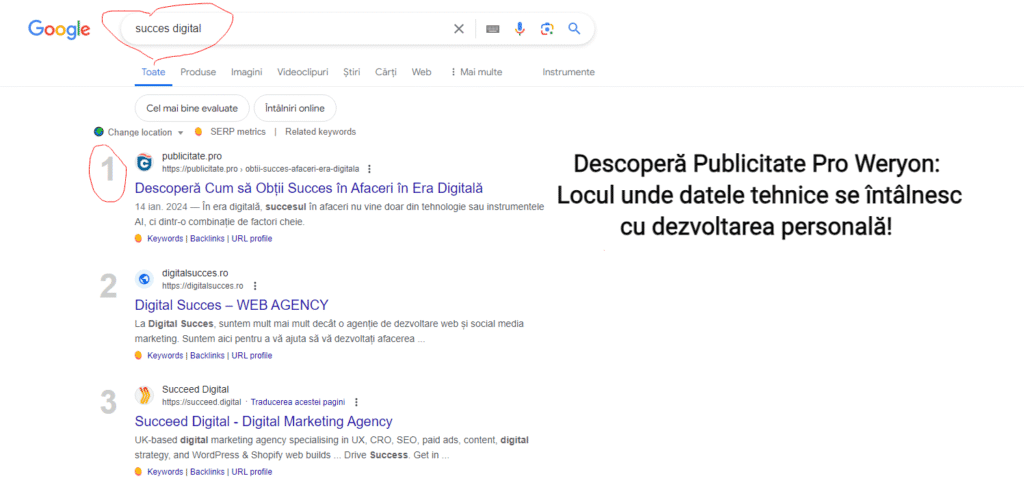Click URL profile under publicitate.pro result
1024x500 pixels.
click(x=251, y=239)
